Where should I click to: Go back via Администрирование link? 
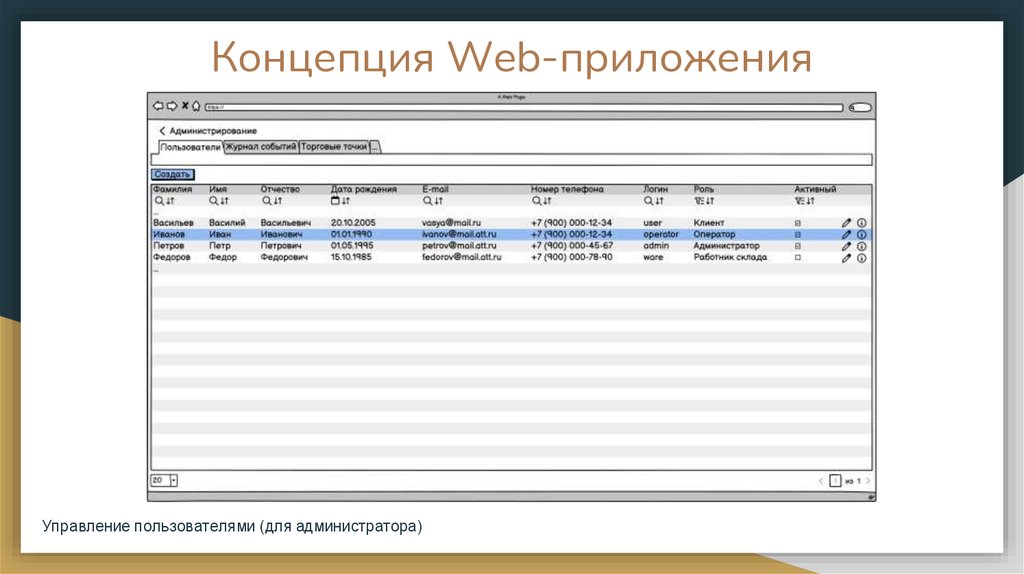(x=208, y=131)
